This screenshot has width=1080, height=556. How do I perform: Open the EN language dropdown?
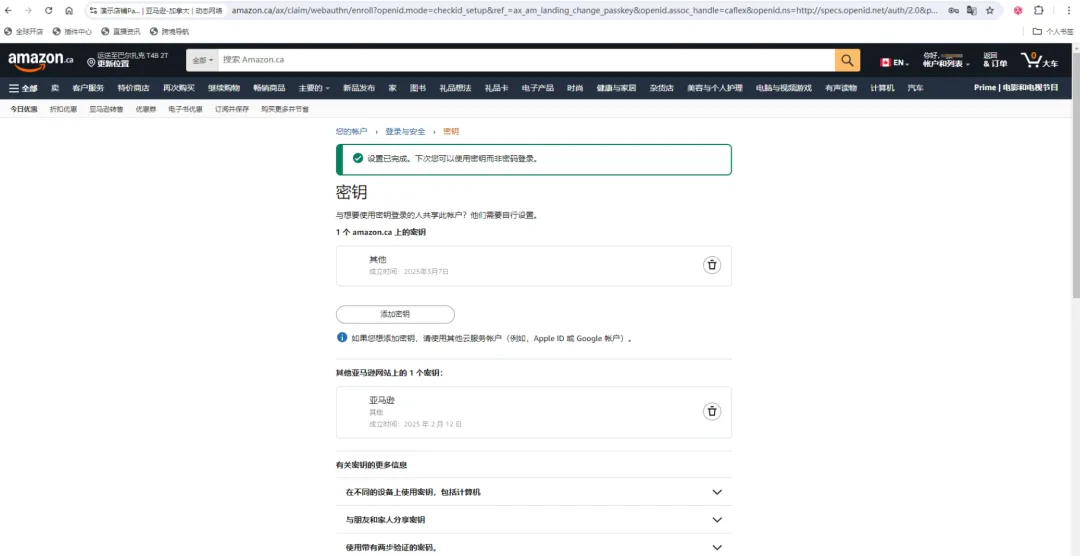(895, 63)
